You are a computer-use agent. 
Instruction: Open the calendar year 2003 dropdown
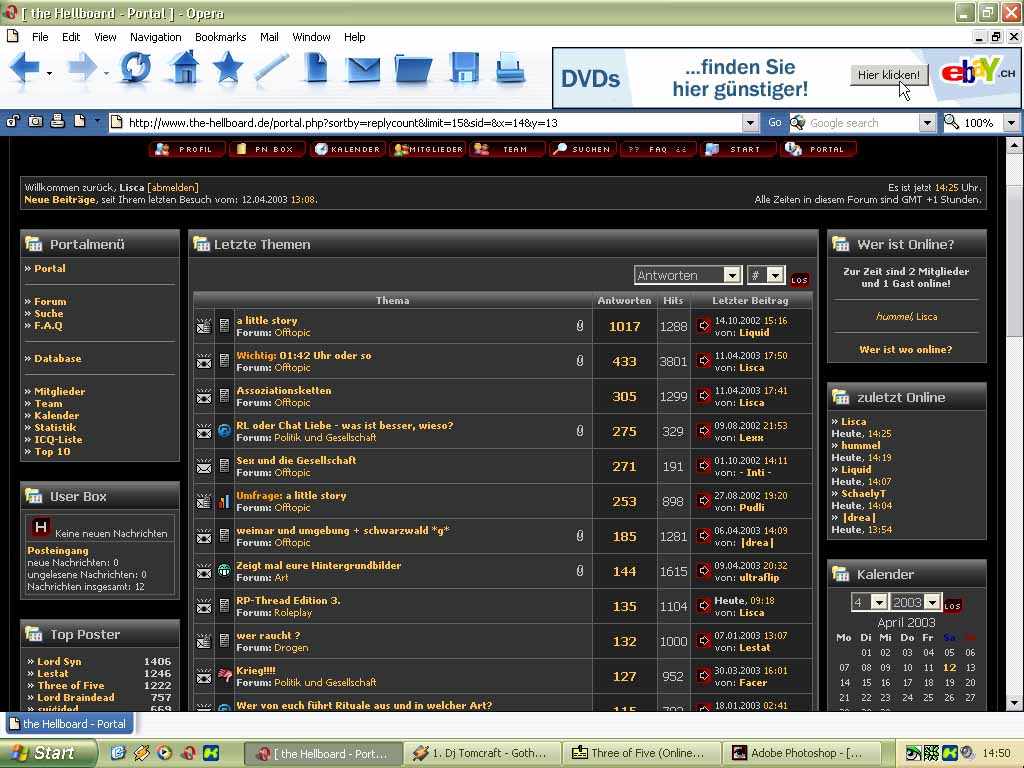931,602
